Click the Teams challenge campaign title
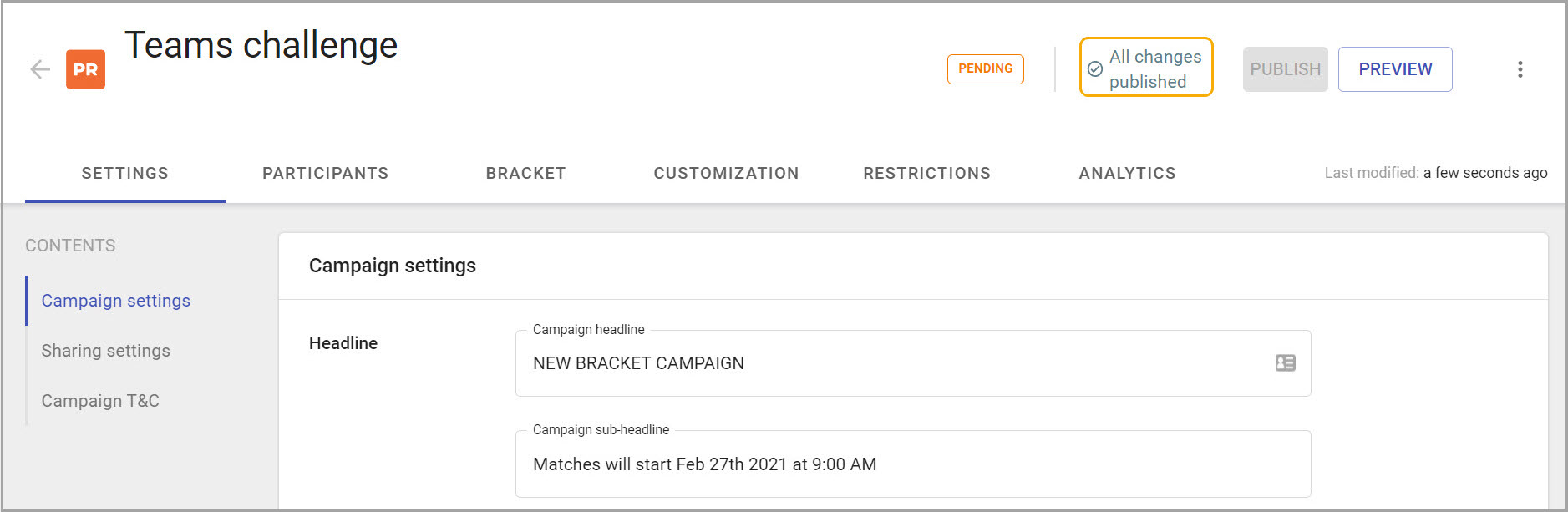 tap(261, 45)
